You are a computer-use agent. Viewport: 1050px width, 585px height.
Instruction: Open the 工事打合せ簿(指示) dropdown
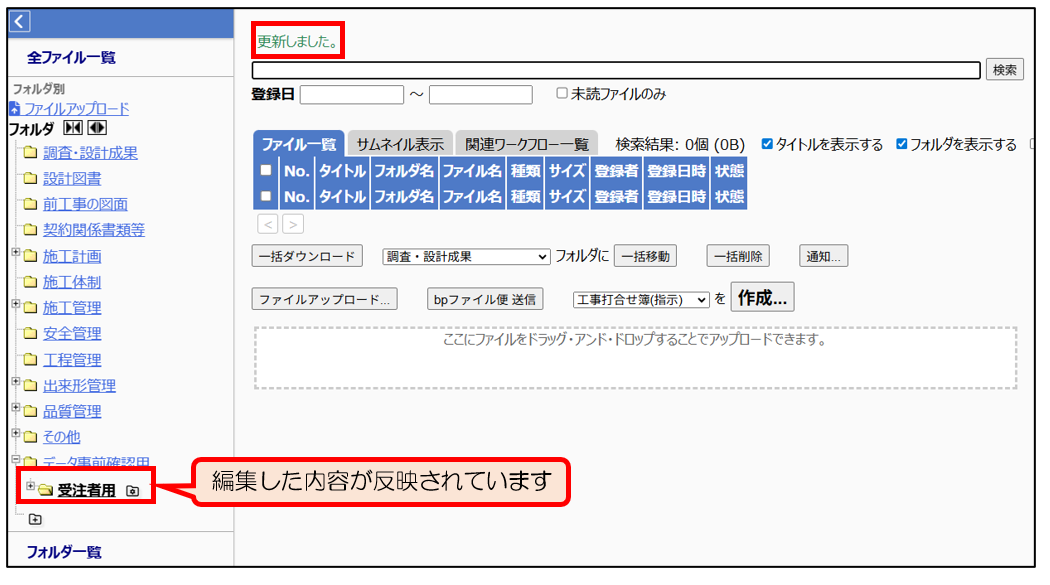640,299
